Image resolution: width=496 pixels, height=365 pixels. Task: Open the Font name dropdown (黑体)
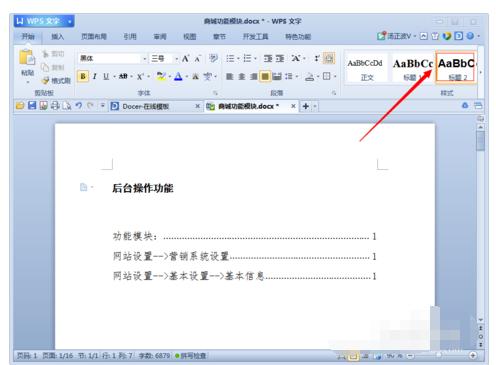[x=144, y=59]
